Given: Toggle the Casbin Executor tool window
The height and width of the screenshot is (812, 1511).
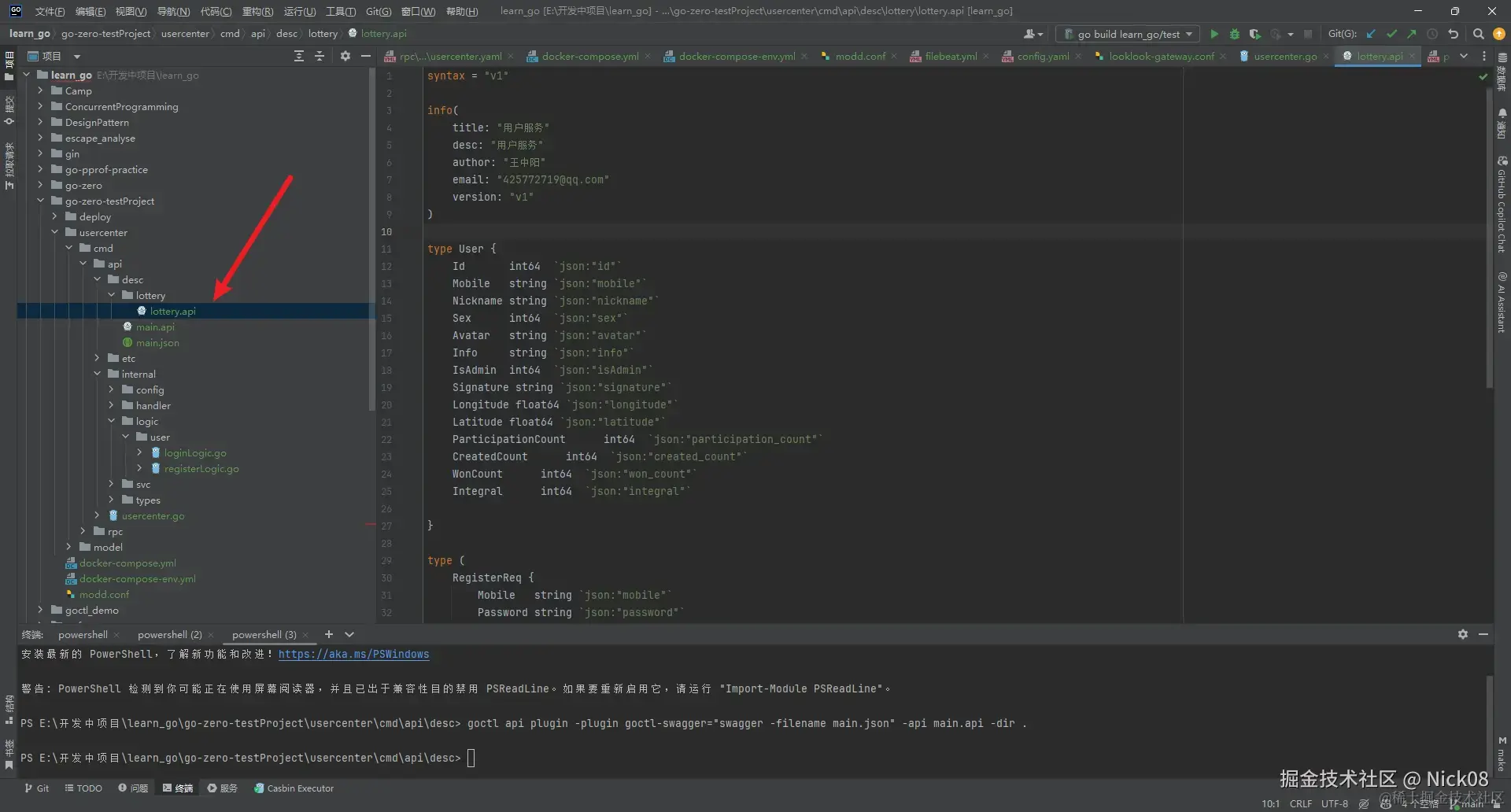Looking at the screenshot, I should tap(294, 788).
